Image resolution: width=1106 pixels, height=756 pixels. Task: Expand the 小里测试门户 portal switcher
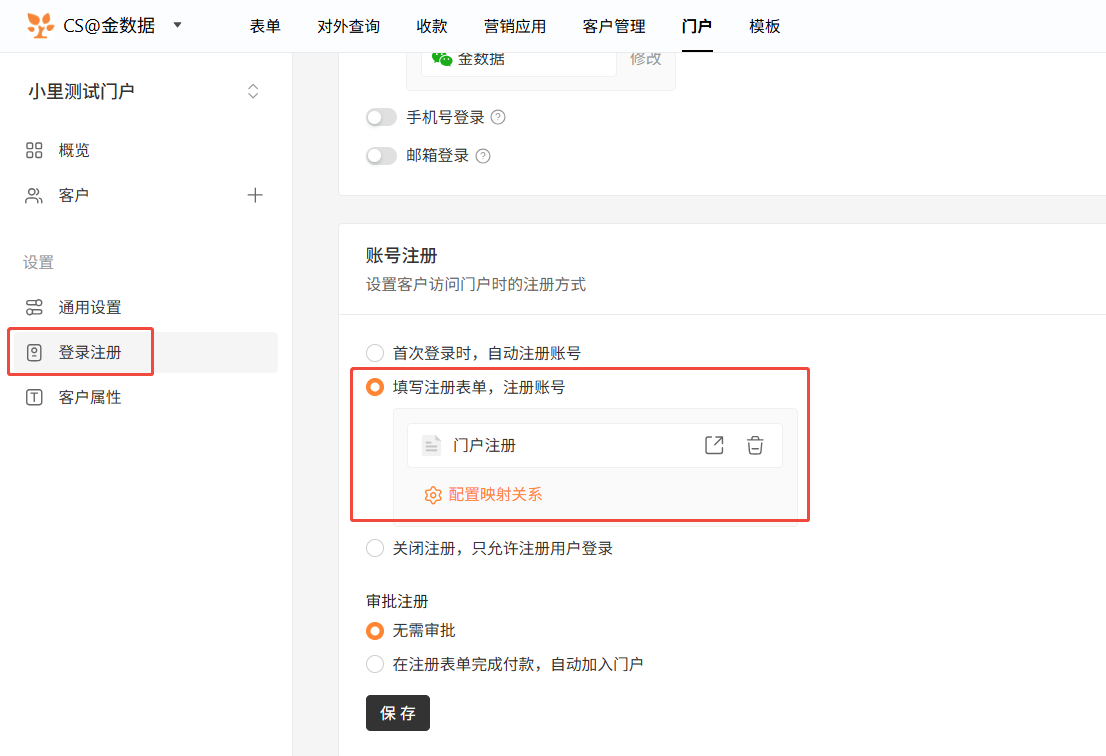[x=253, y=91]
